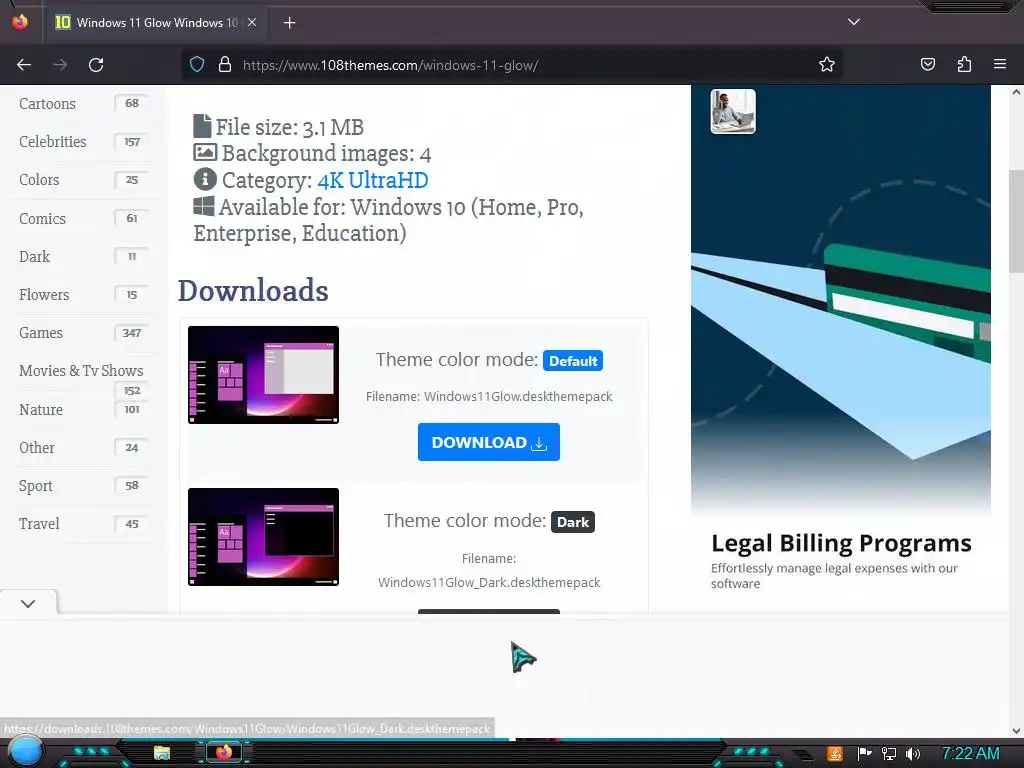Open the Action Center flag tray icon
This screenshot has height=768, width=1024.
[x=865, y=754]
